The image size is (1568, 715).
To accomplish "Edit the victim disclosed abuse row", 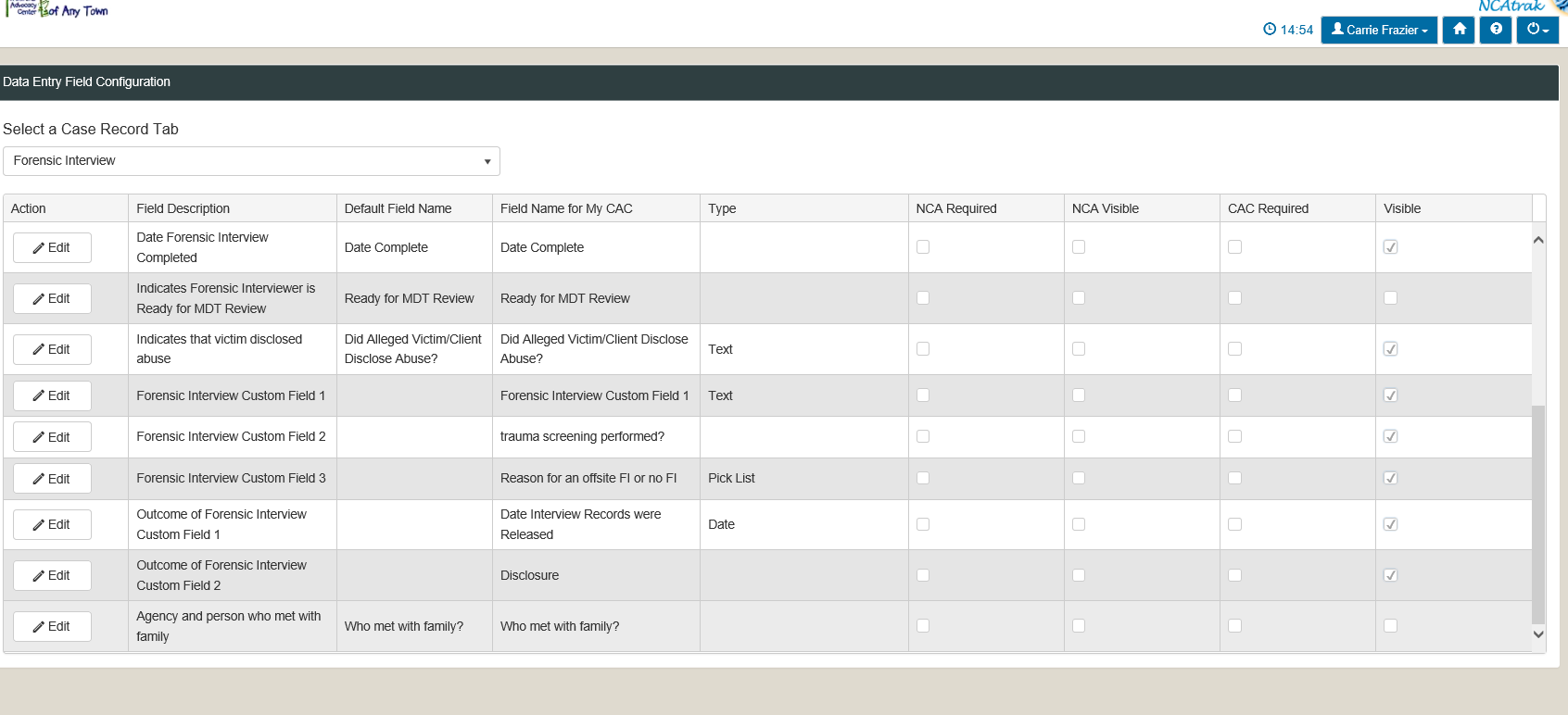I will point(52,349).
